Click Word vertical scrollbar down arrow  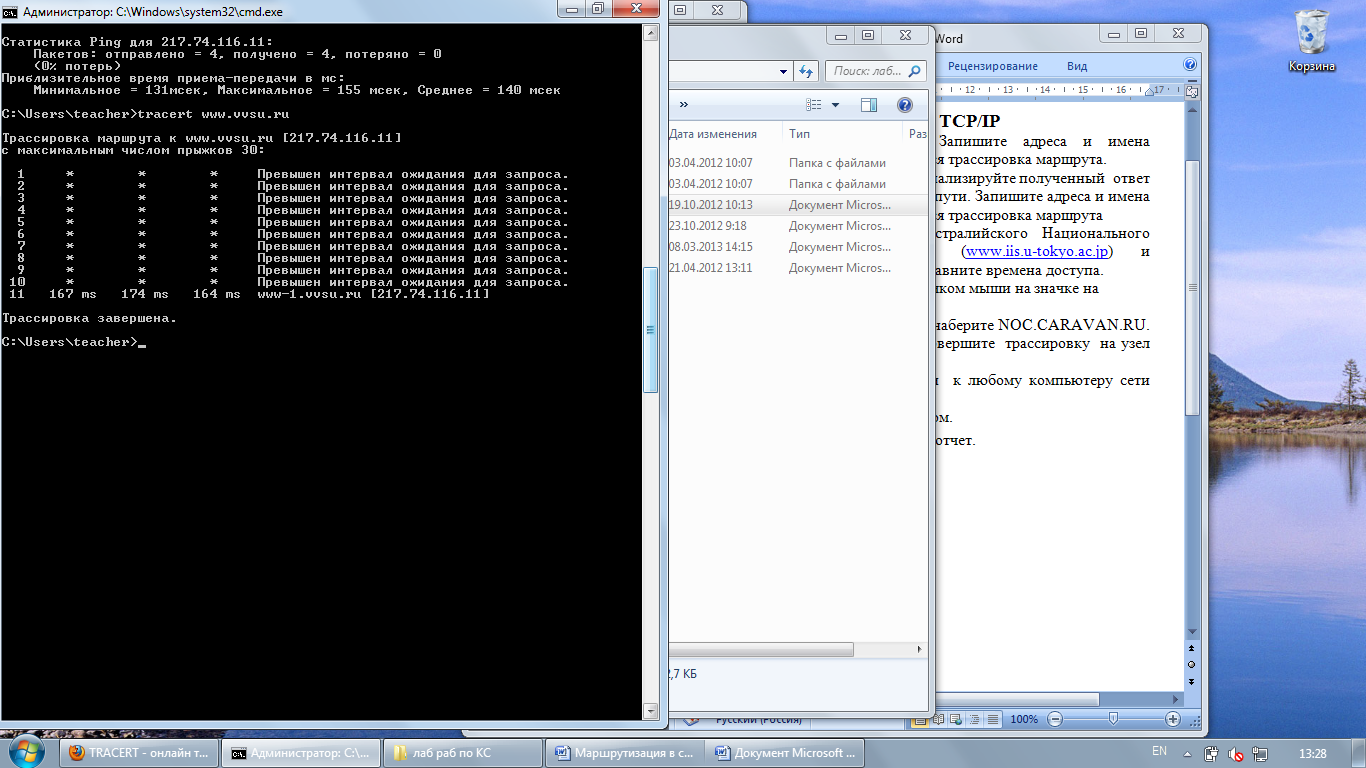(x=1191, y=631)
